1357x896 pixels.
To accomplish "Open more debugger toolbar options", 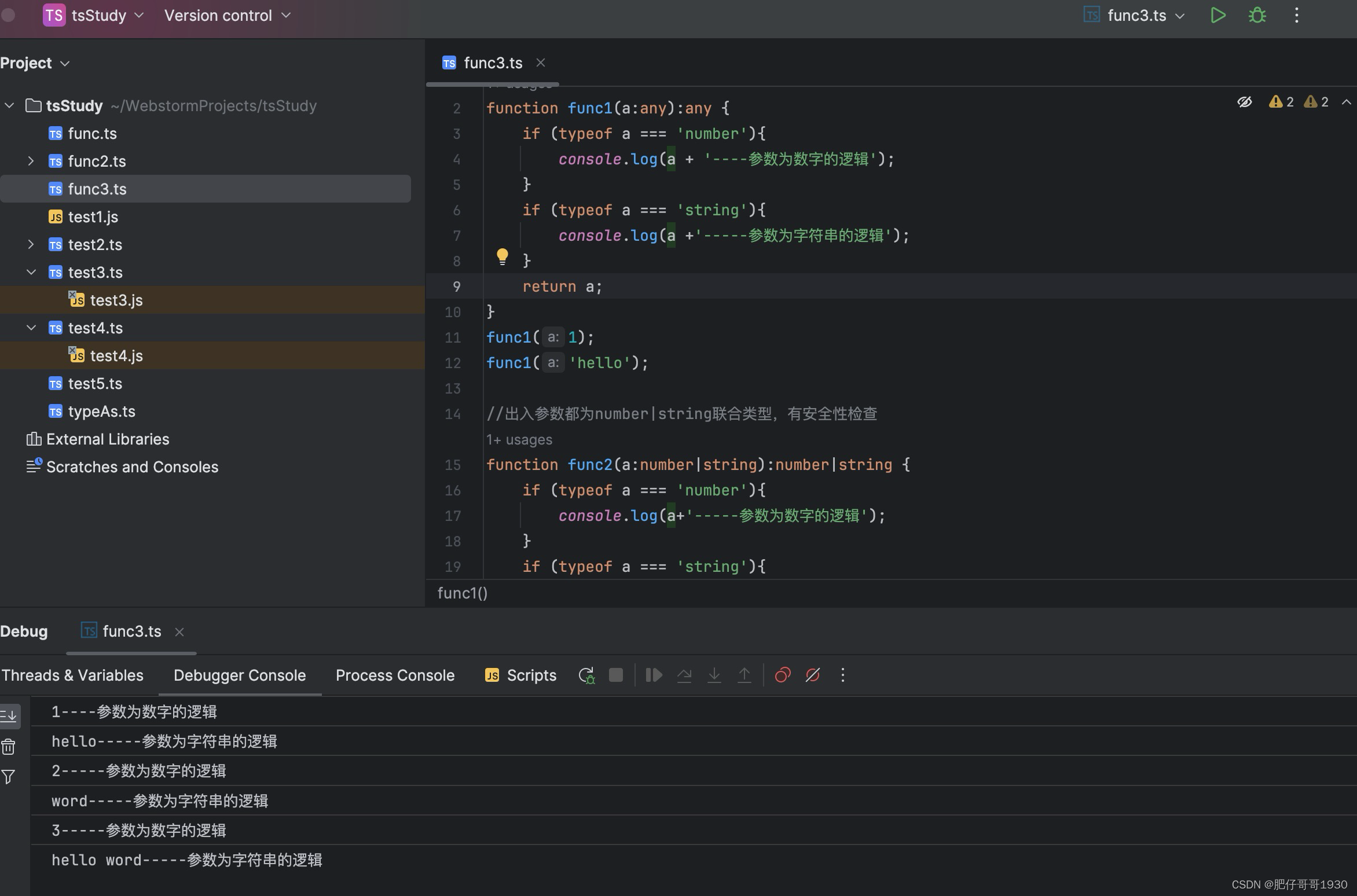I will 843,675.
